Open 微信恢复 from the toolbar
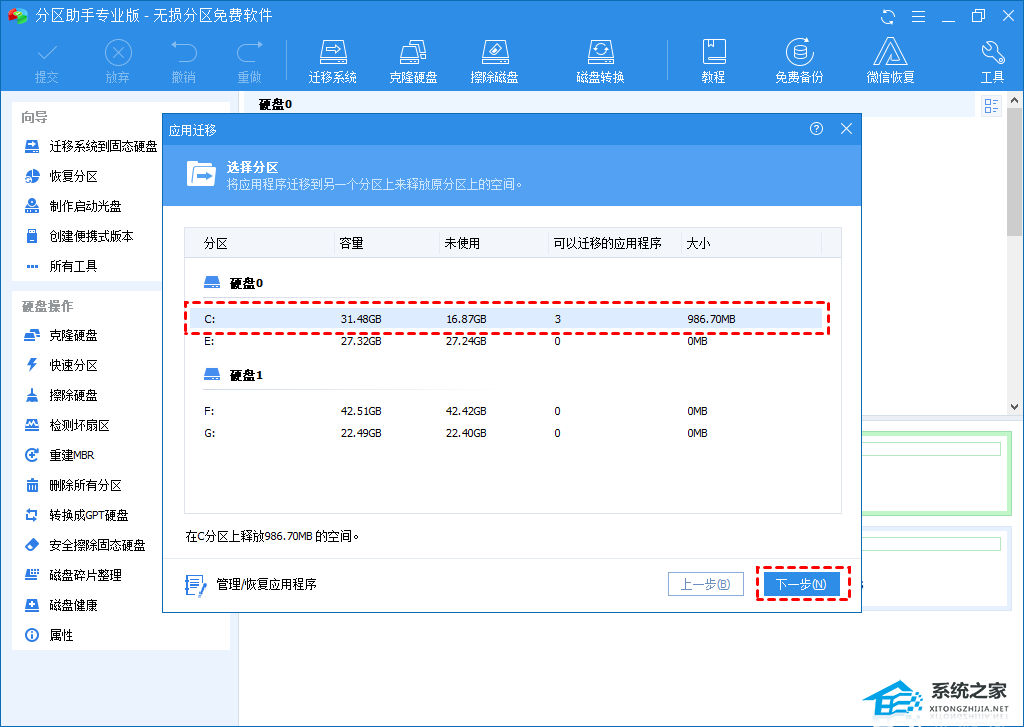1024x727 pixels. pyautogui.click(x=890, y=62)
